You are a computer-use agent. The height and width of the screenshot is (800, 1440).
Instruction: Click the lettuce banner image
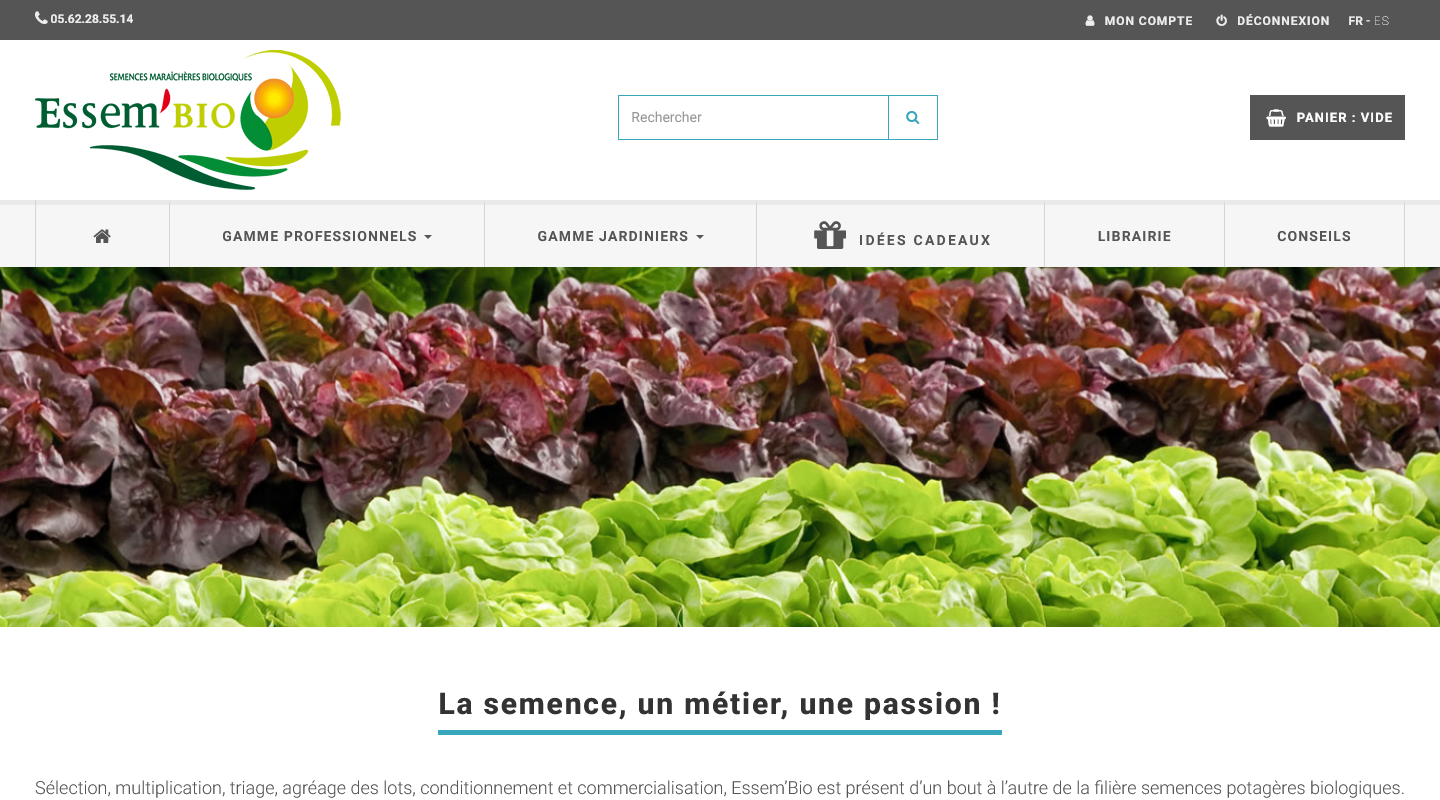pyautogui.click(x=720, y=447)
